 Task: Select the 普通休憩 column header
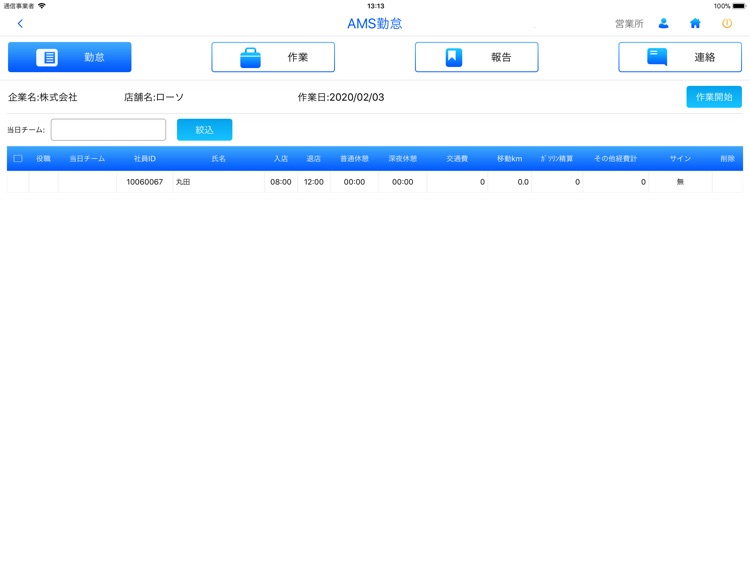pos(354,158)
